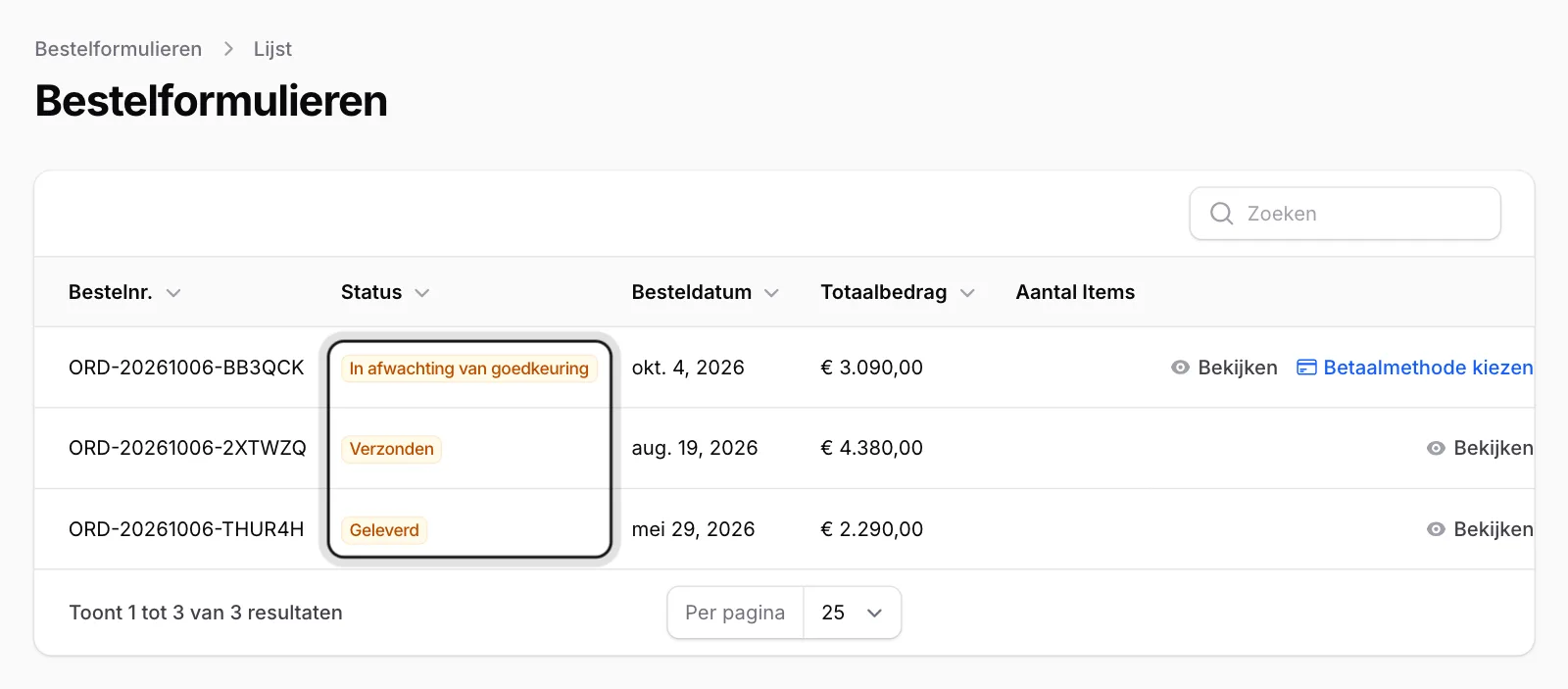
Task: Select the Lijst breadcrumb item
Action: click(272, 49)
